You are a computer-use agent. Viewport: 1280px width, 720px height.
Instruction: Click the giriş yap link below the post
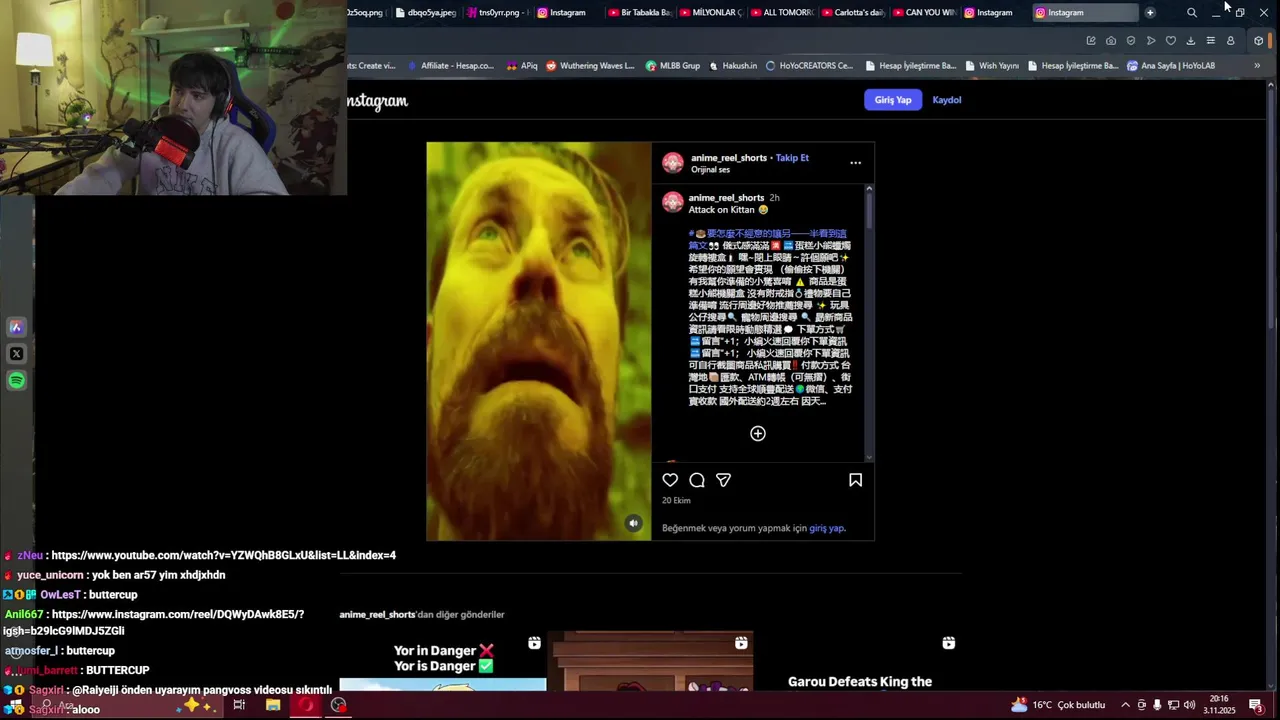click(x=827, y=528)
